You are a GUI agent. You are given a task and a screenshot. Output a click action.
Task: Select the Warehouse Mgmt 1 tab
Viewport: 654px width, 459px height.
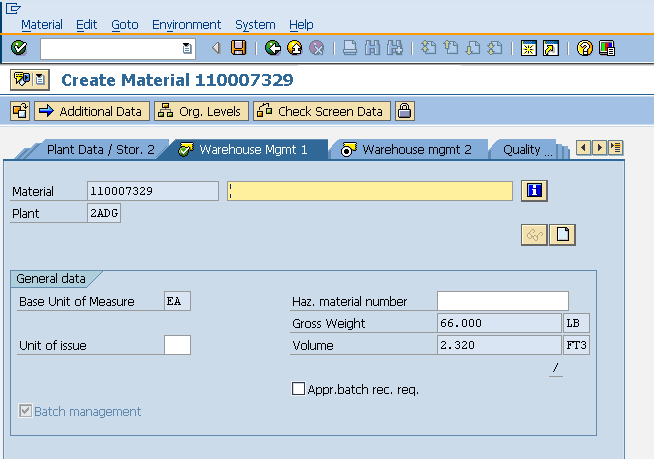[248, 149]
